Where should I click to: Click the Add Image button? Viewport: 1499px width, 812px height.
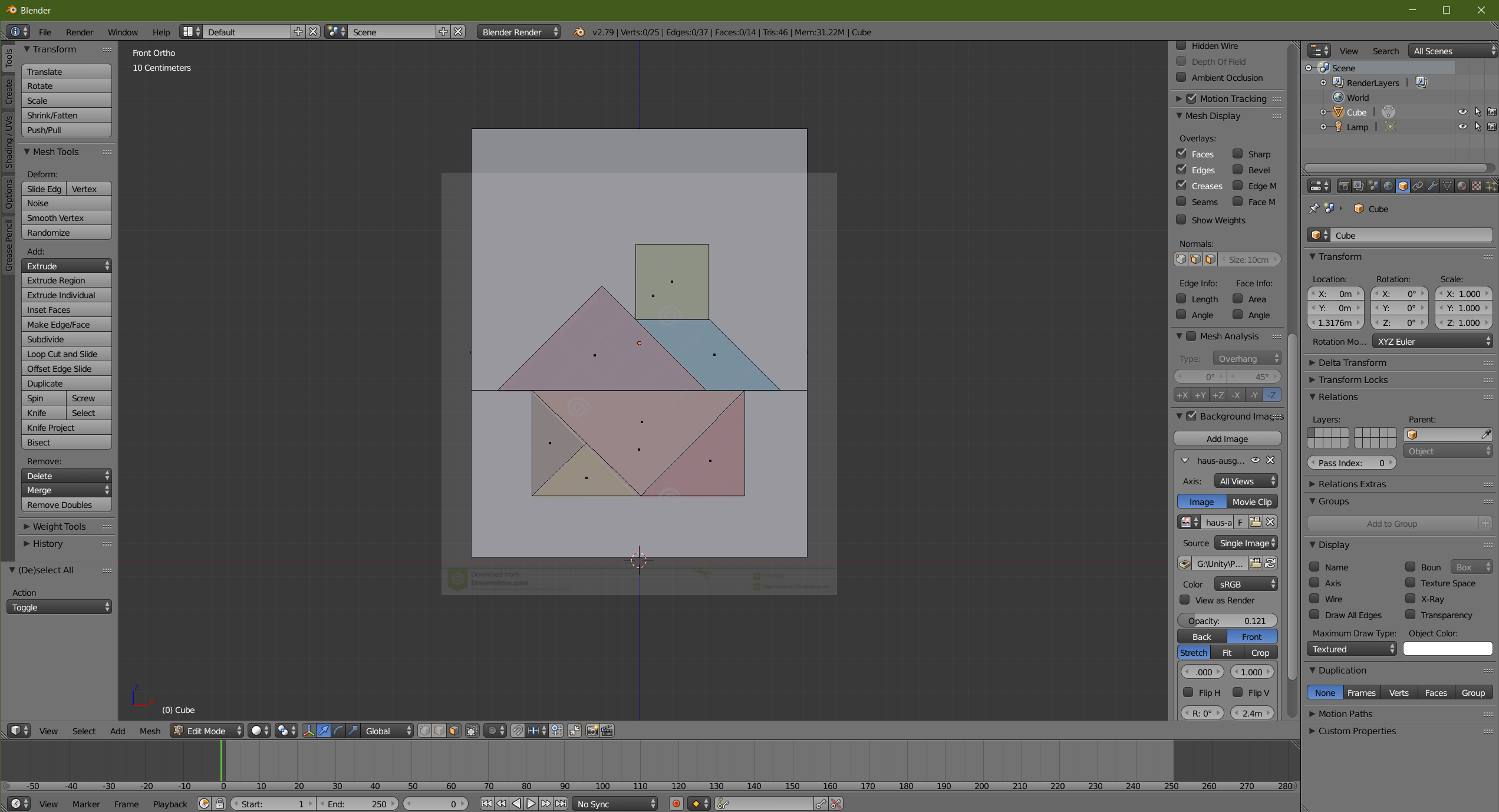pyautogui.click(x=1227, y=438)
